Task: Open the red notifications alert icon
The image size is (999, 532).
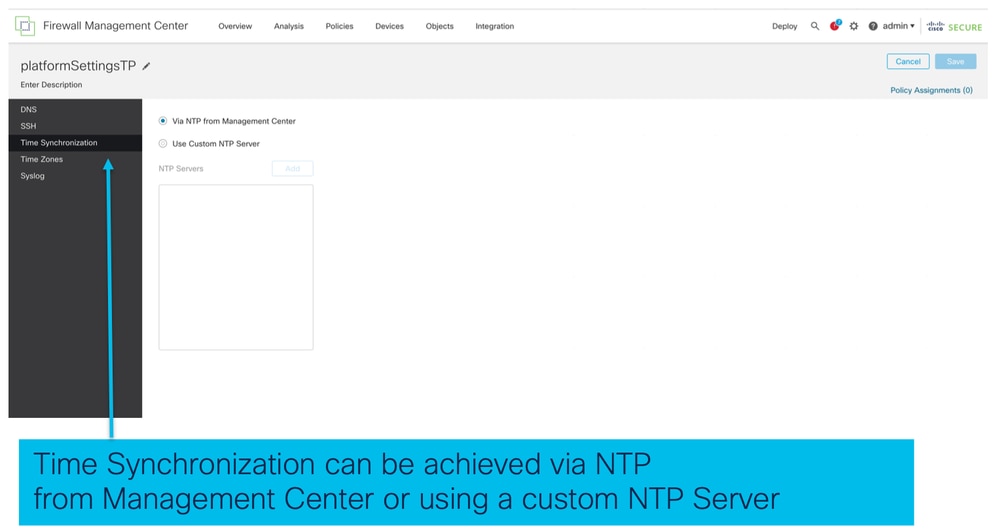Action: [835, 25]
